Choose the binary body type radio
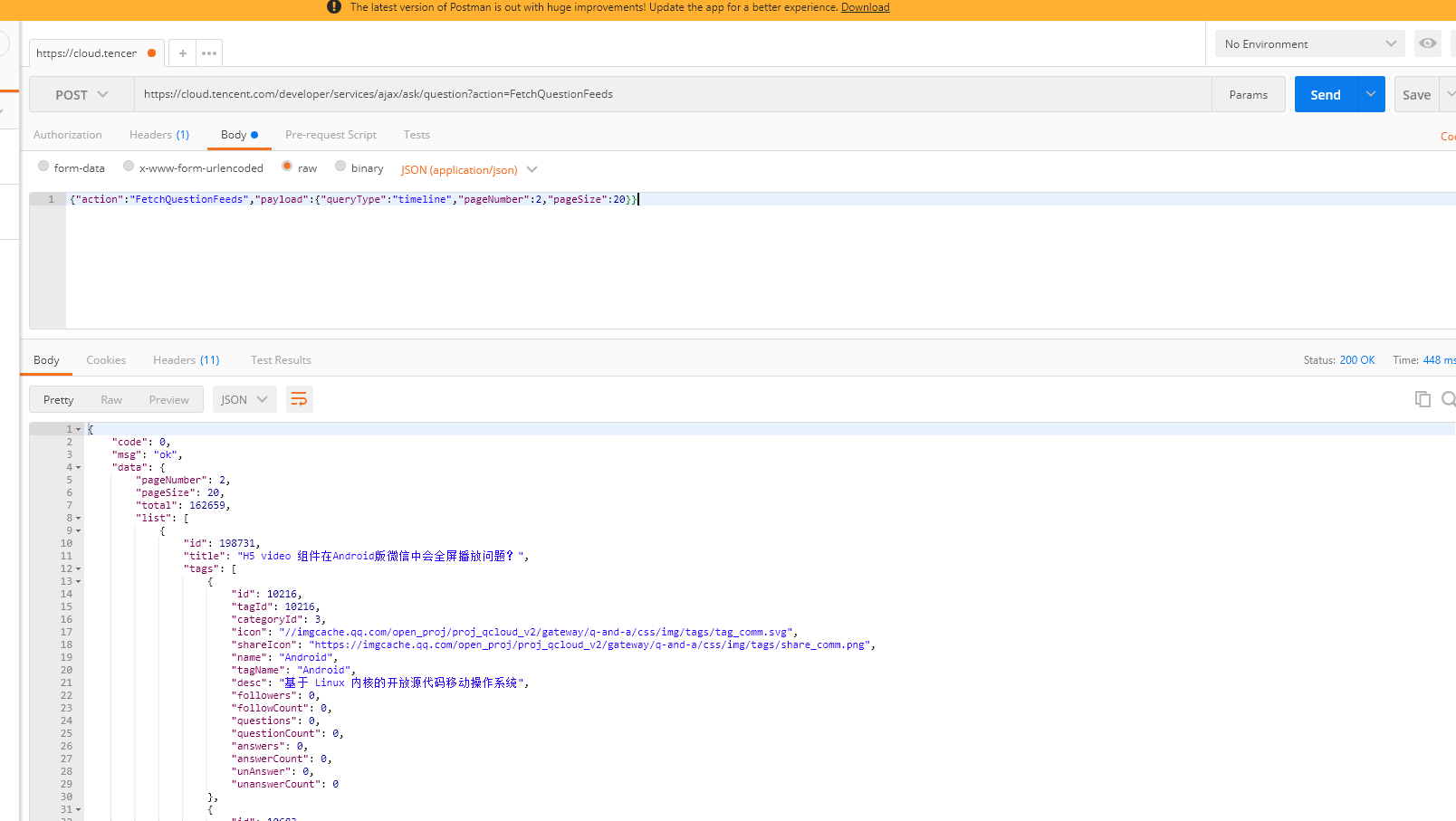The height and width of the screenshot is (821, 1456). click(x=340, y=167)
